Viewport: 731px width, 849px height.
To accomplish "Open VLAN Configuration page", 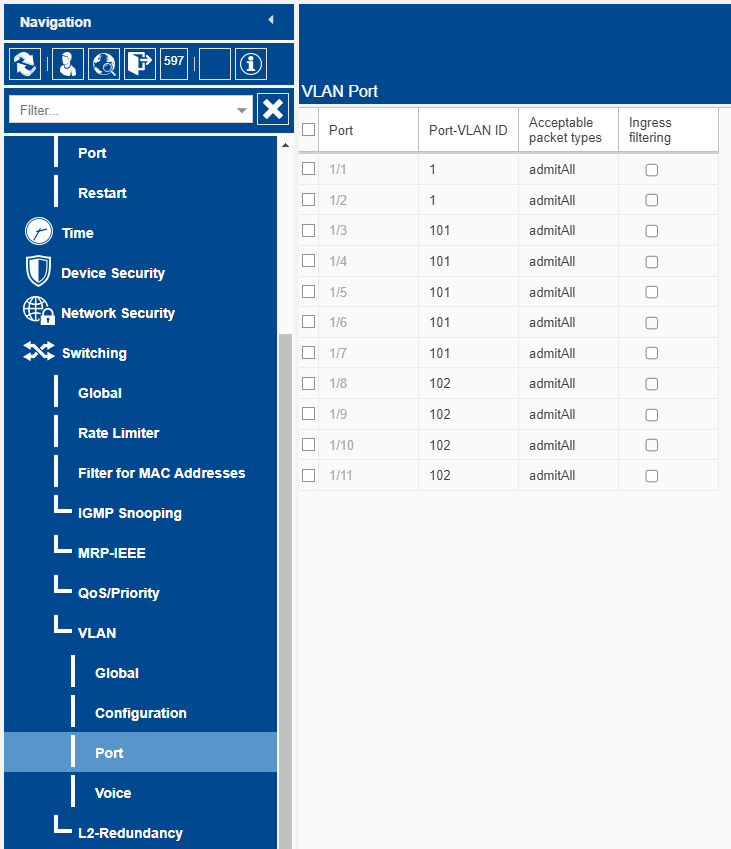I will (x=141, y=713).
